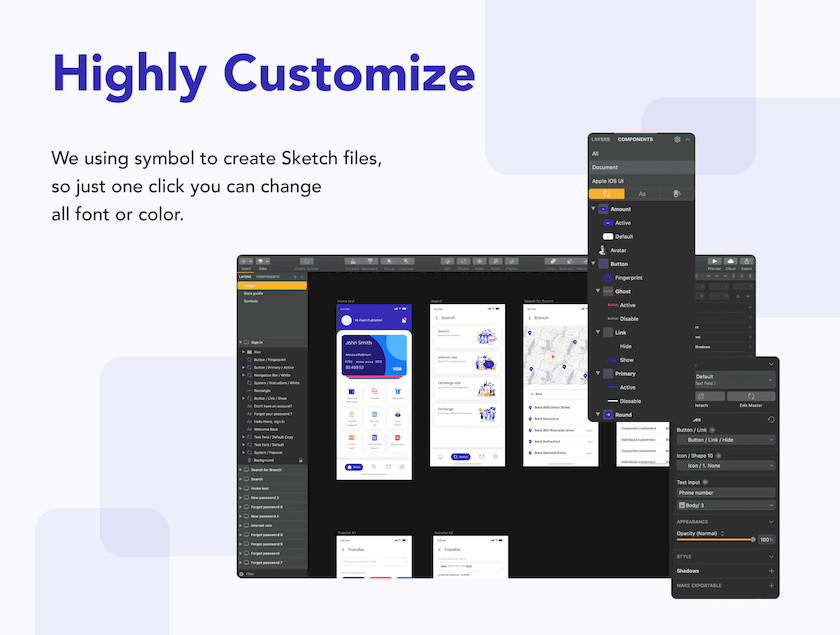The width and height of the screenshot is (840, 635).
Task: Select the Style guide page
Action: click(x=272, y=294)
